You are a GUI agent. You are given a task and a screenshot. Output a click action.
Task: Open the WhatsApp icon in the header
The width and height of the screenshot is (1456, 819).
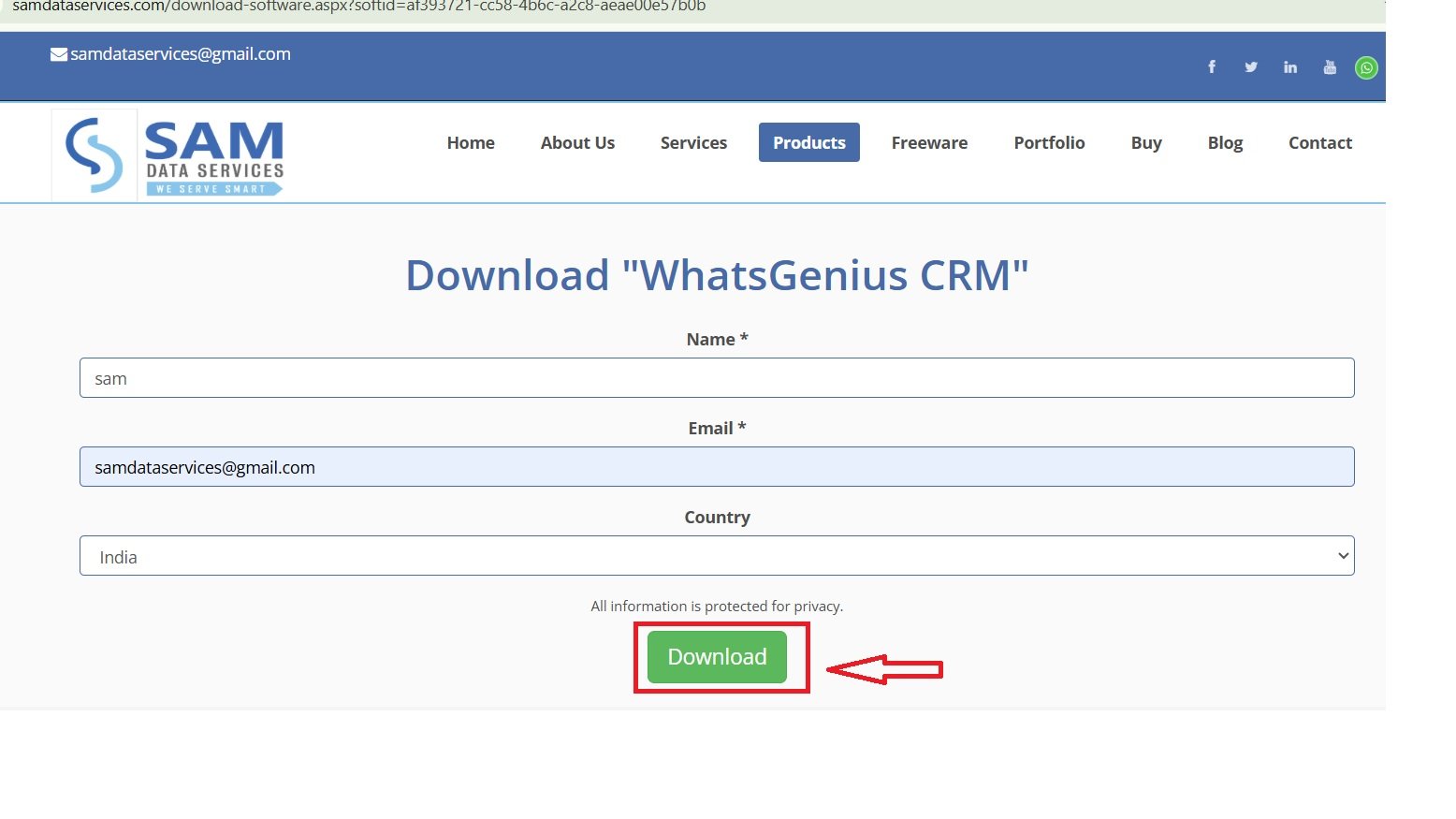coord(1366,66)
